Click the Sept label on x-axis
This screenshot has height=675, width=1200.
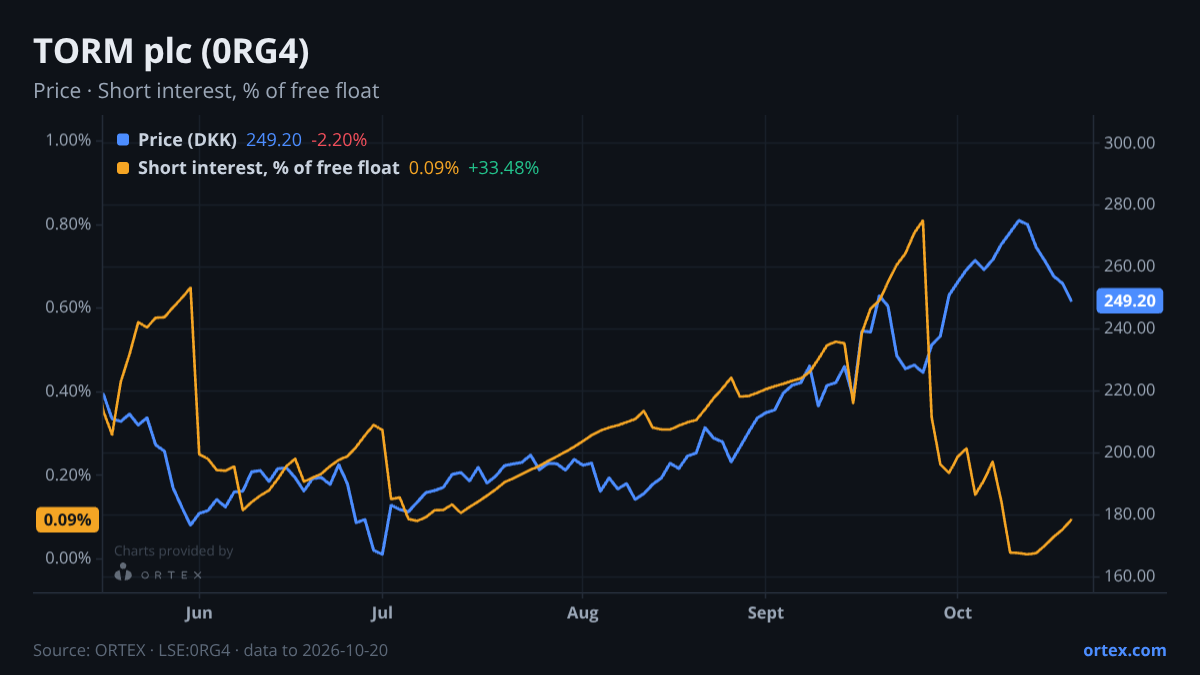point(765,612)
